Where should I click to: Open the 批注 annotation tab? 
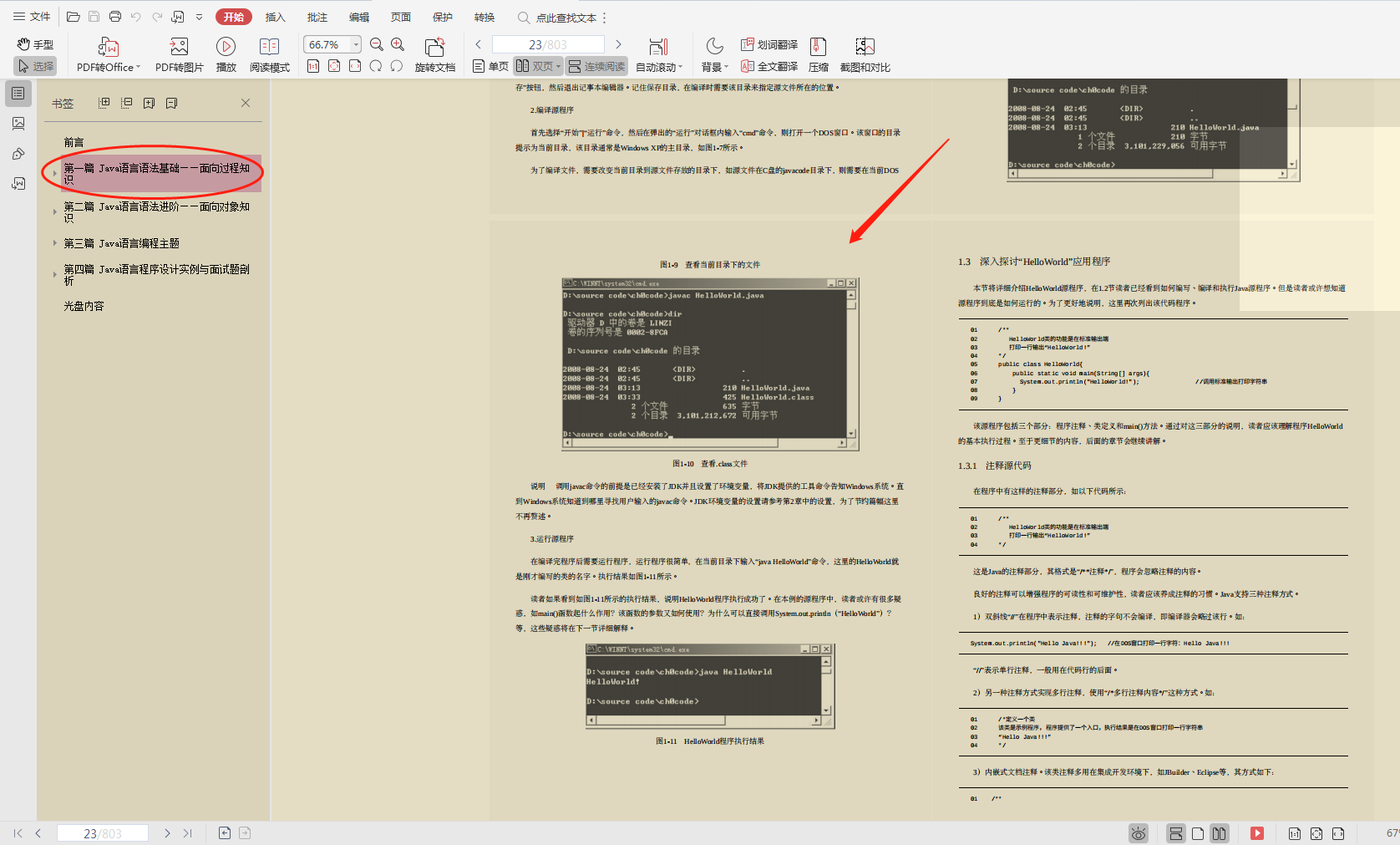pos(317,17)
